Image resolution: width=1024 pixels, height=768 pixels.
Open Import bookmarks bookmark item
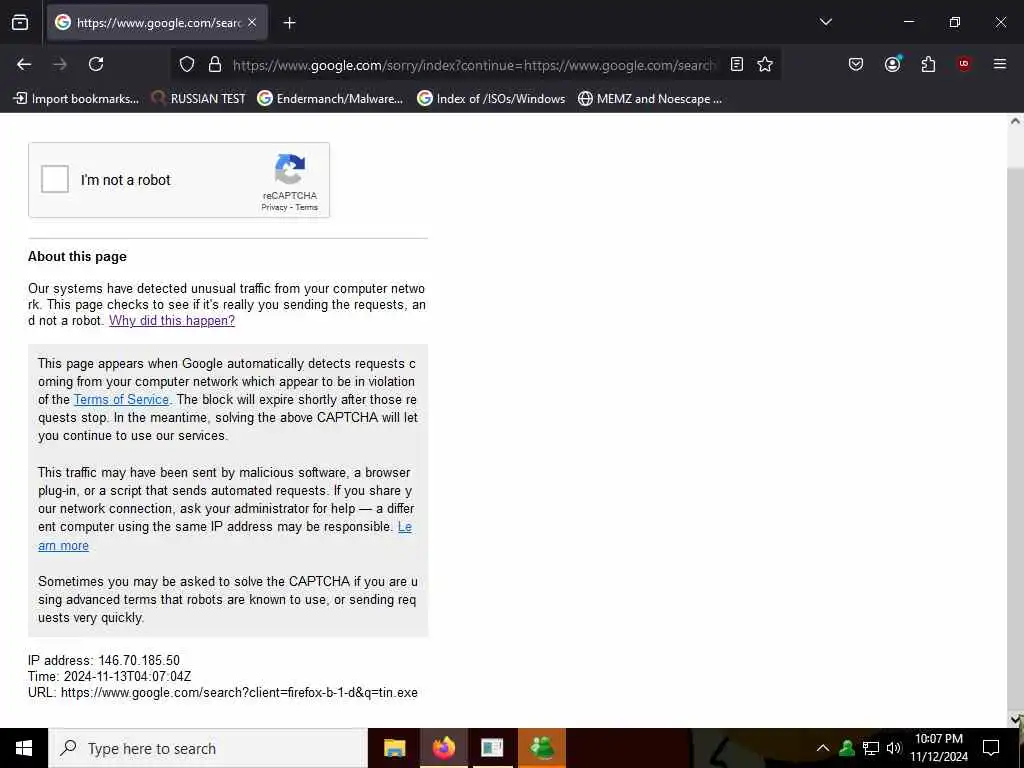coord(76,99)
